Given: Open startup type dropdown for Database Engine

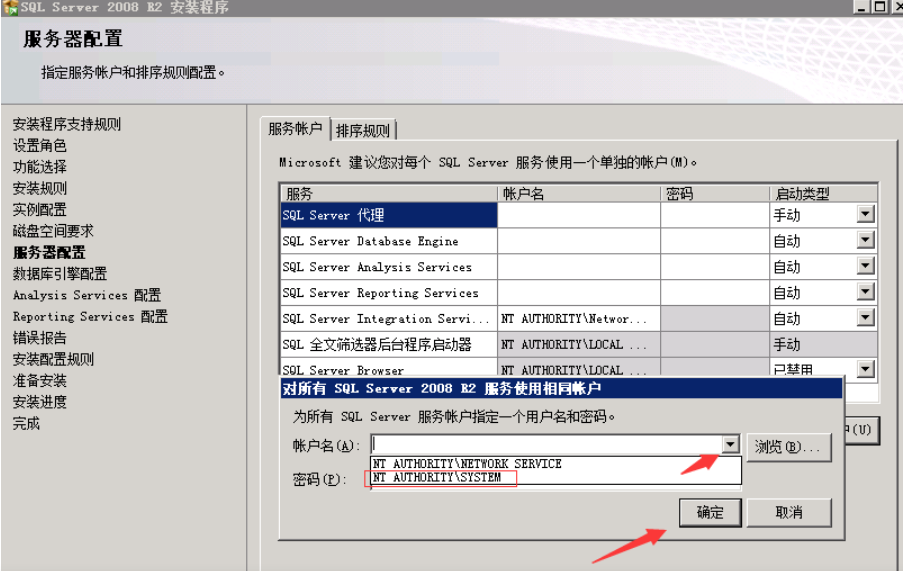Looking at the screenshot, I should tap(865, 240).
